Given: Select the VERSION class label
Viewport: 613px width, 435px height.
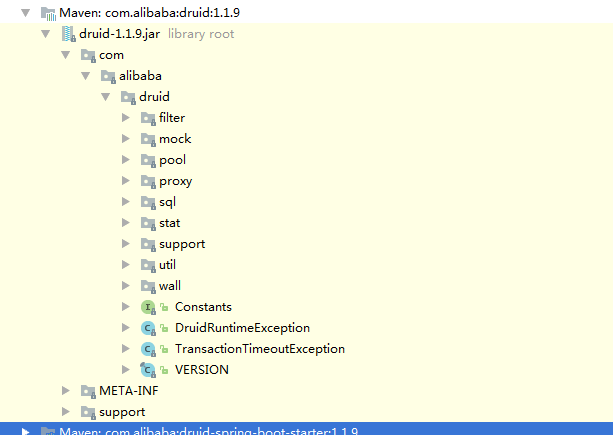Looking at the screenshot, I should (x=202, y=370).
